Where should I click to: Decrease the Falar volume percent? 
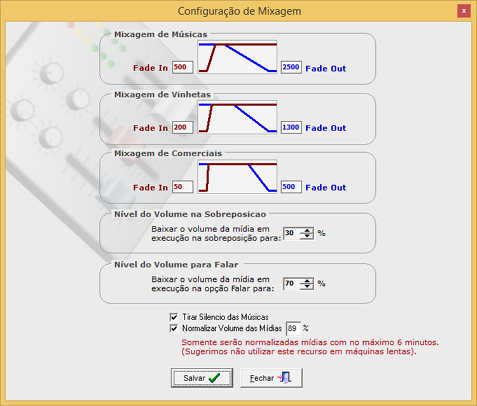pyautogui.click(x=307, y=286)
